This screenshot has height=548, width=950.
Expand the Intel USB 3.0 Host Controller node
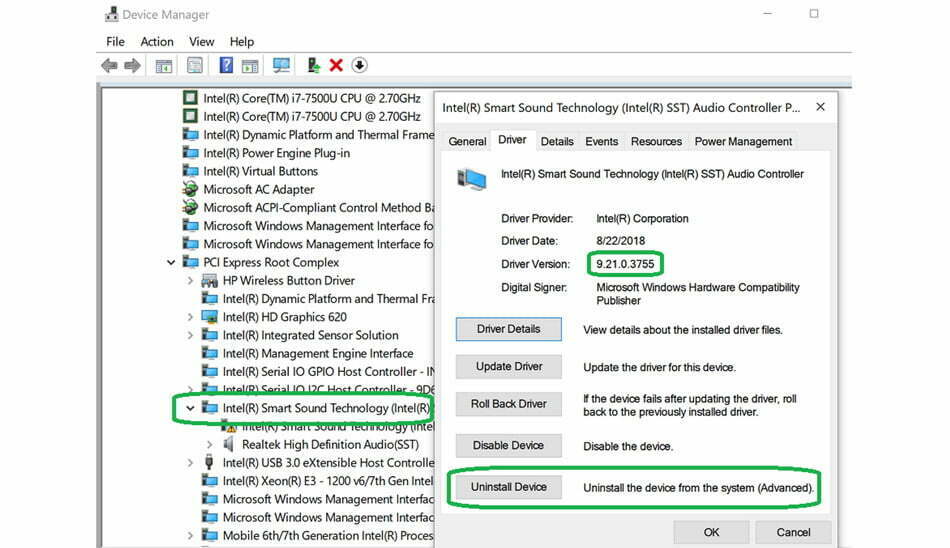(190, 463)
